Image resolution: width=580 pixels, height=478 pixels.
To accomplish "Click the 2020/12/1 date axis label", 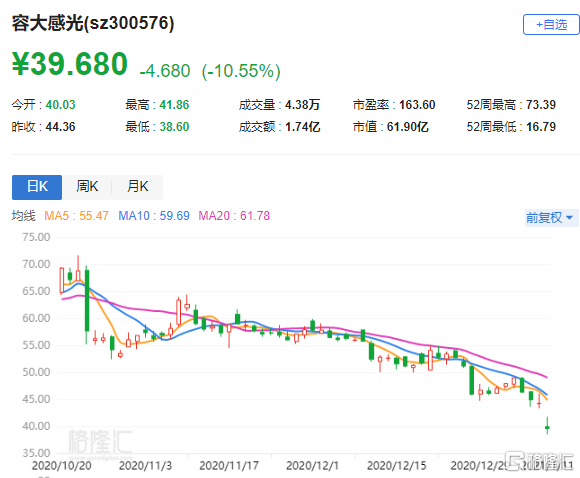I will click(313, 465).
